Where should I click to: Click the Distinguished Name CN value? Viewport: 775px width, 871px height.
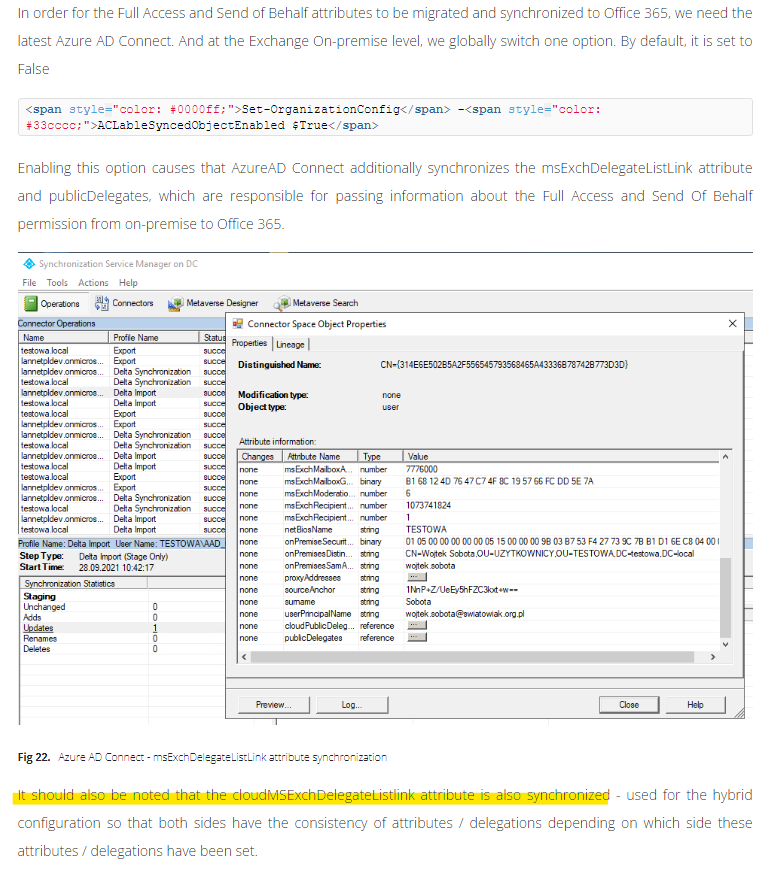pos(504,365)
